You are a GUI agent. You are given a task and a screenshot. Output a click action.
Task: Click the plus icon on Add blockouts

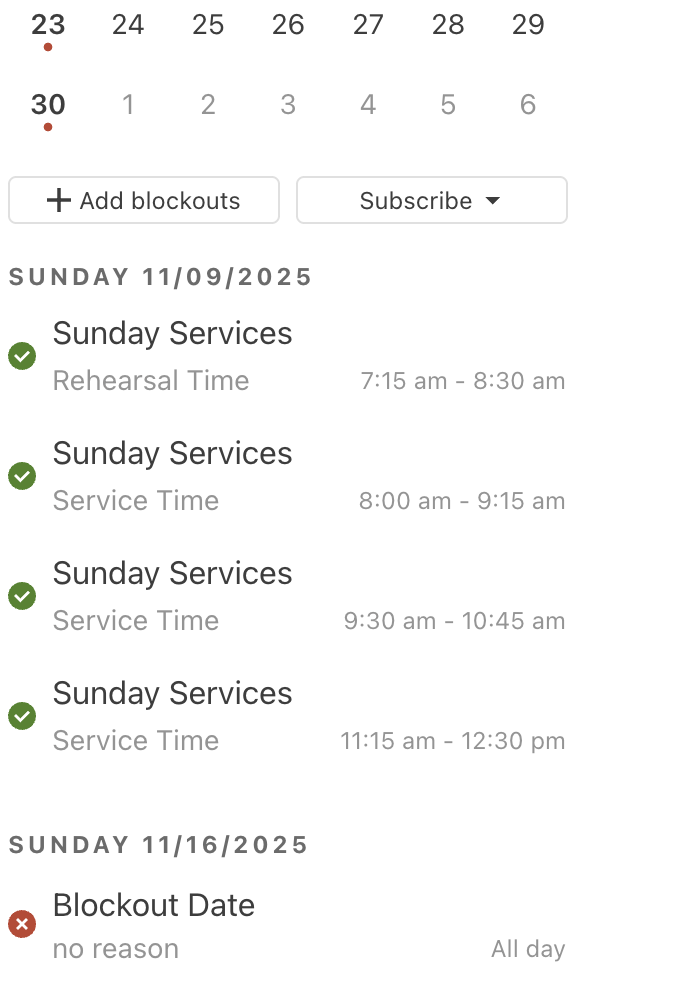tap(59, 201)
